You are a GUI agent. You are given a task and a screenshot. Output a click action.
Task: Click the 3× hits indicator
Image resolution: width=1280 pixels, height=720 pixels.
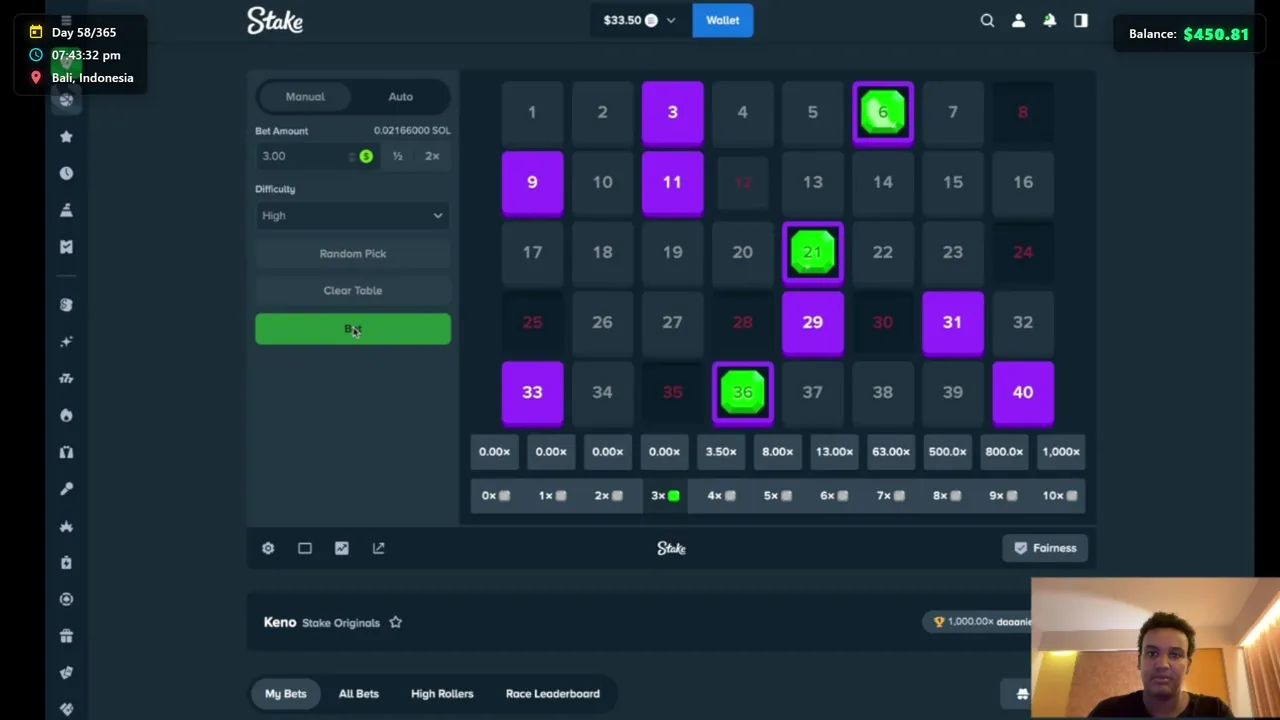click(x=665, y=495)
